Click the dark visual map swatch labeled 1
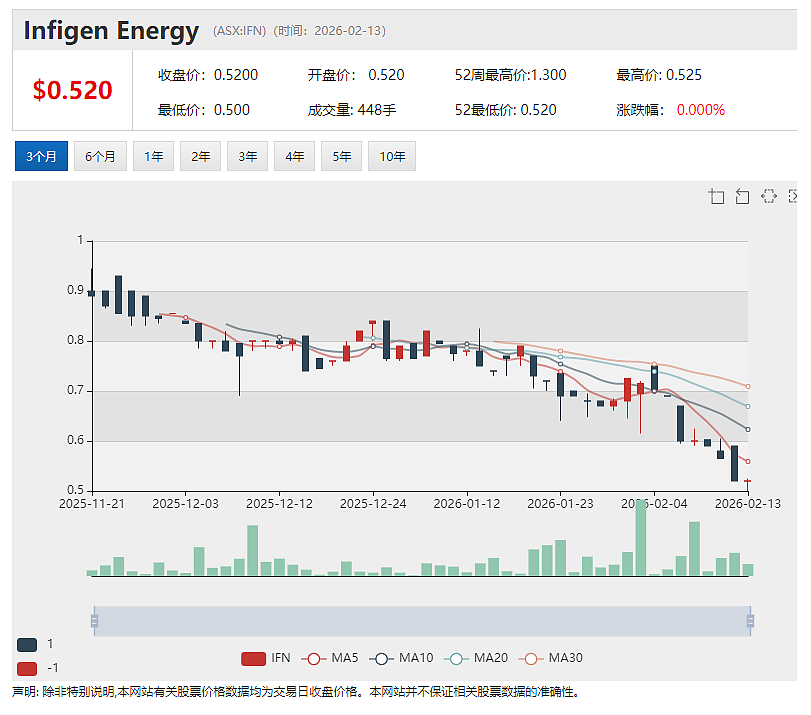Screen dimensions: 811x715 click(x=27, y=645)
